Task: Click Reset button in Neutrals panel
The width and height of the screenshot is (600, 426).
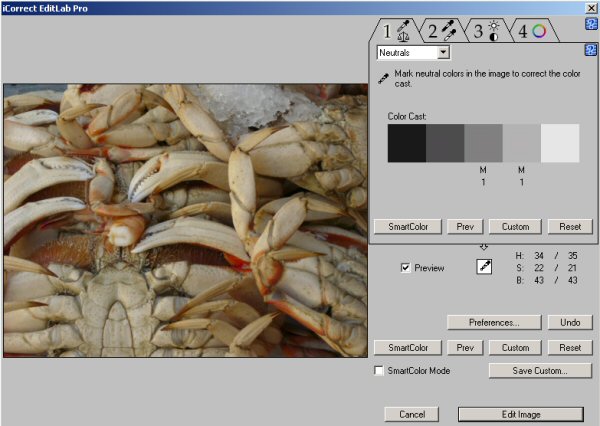Action: 570,227
